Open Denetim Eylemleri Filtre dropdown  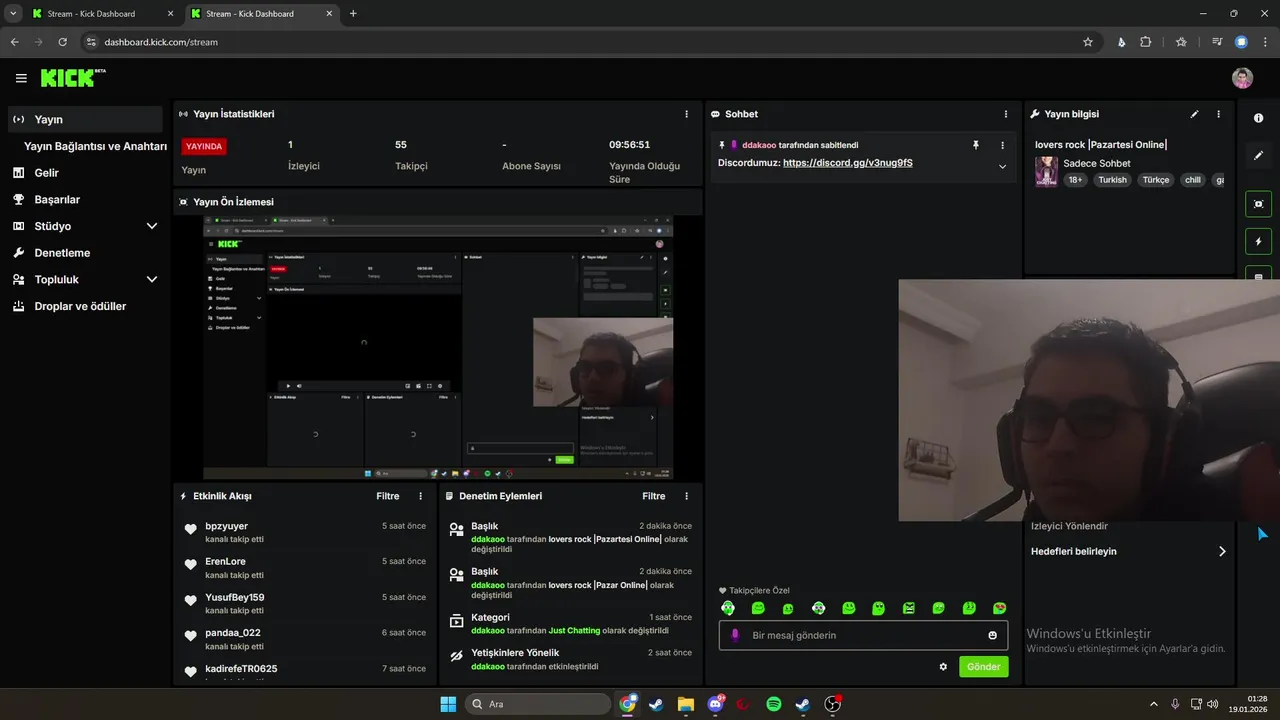pyautogui.click(x=654, y=496)
